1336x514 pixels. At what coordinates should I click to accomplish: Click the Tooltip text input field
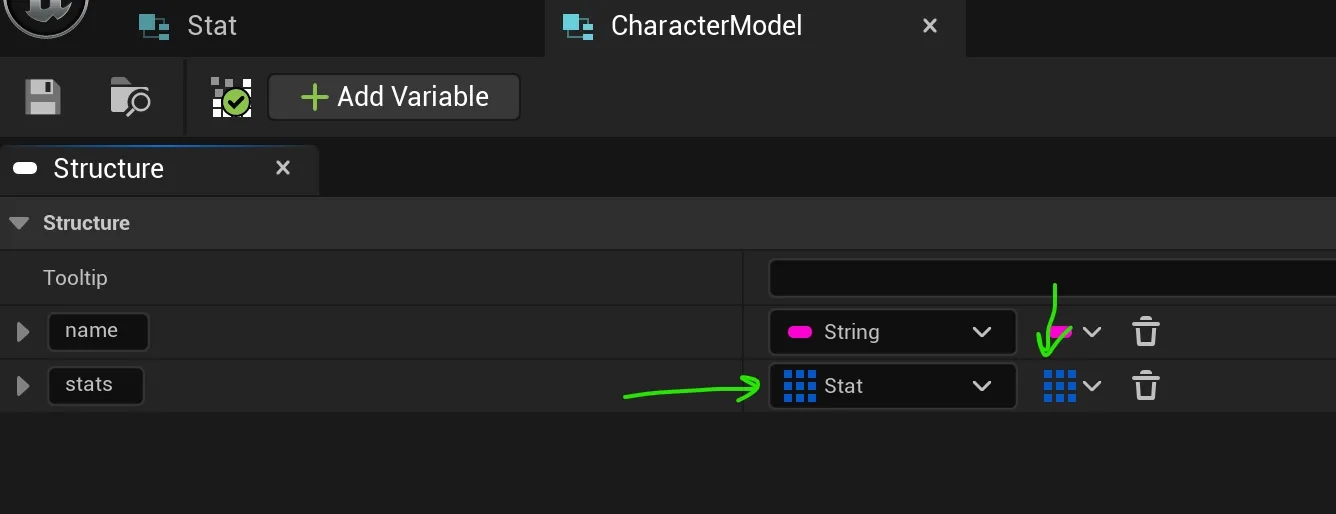tap(1050, 278)
